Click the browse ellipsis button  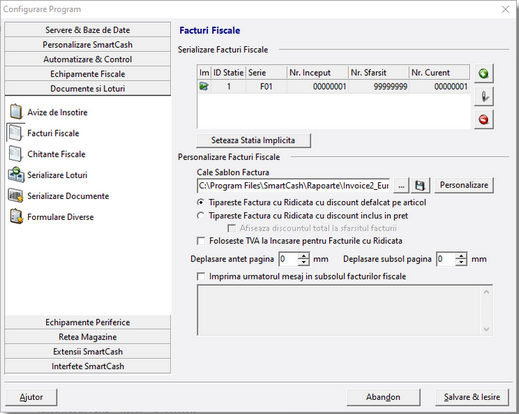[x=401, y=185]
